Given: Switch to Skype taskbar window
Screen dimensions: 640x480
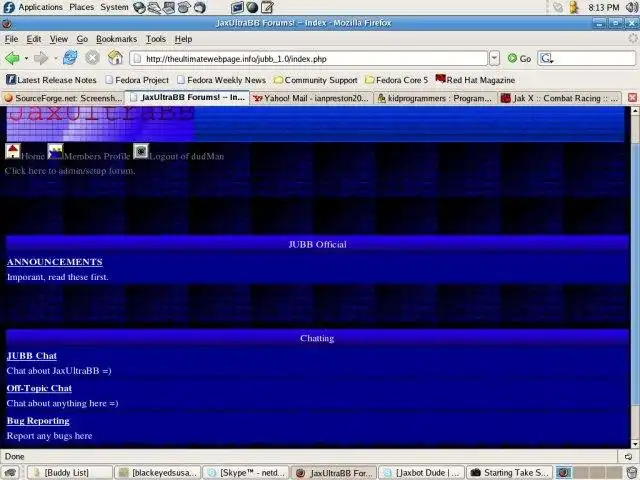Looking at the screenshot, I should tap(246, 472).
